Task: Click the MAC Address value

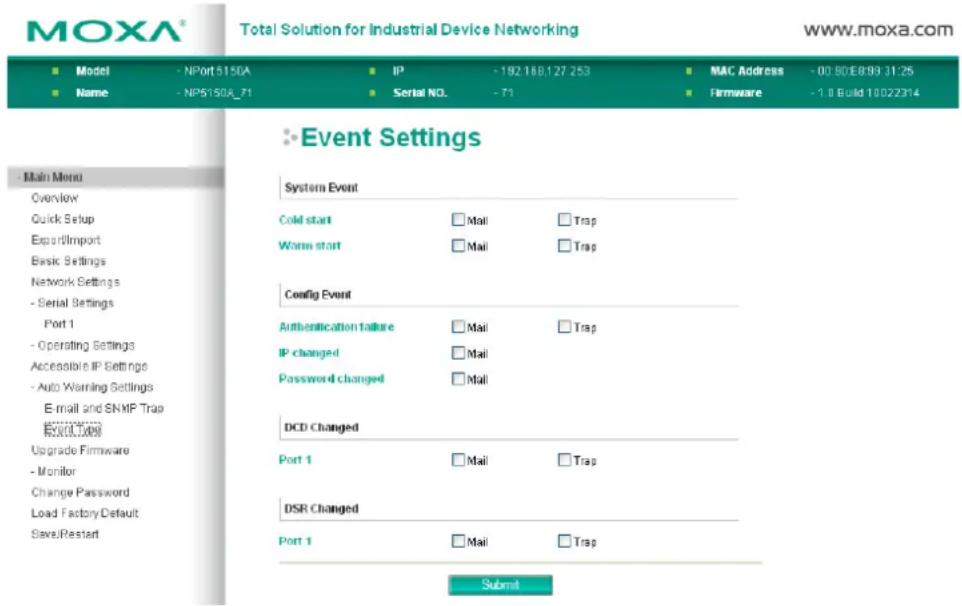Action: (x=865, y=71)
